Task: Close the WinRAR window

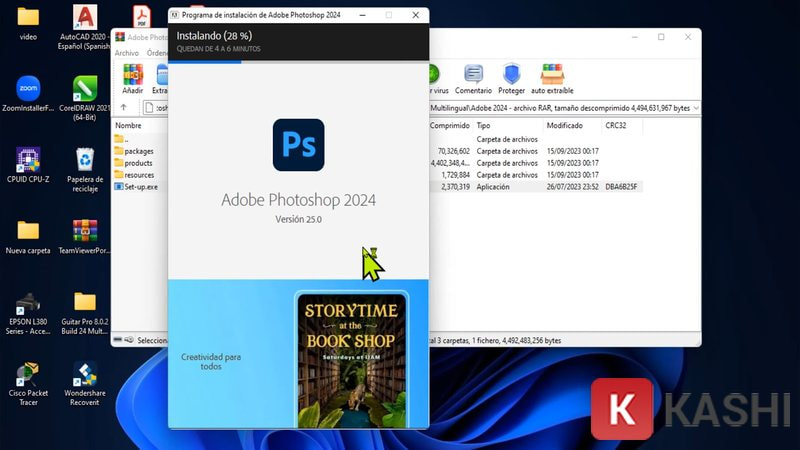Action: [688, 37]
